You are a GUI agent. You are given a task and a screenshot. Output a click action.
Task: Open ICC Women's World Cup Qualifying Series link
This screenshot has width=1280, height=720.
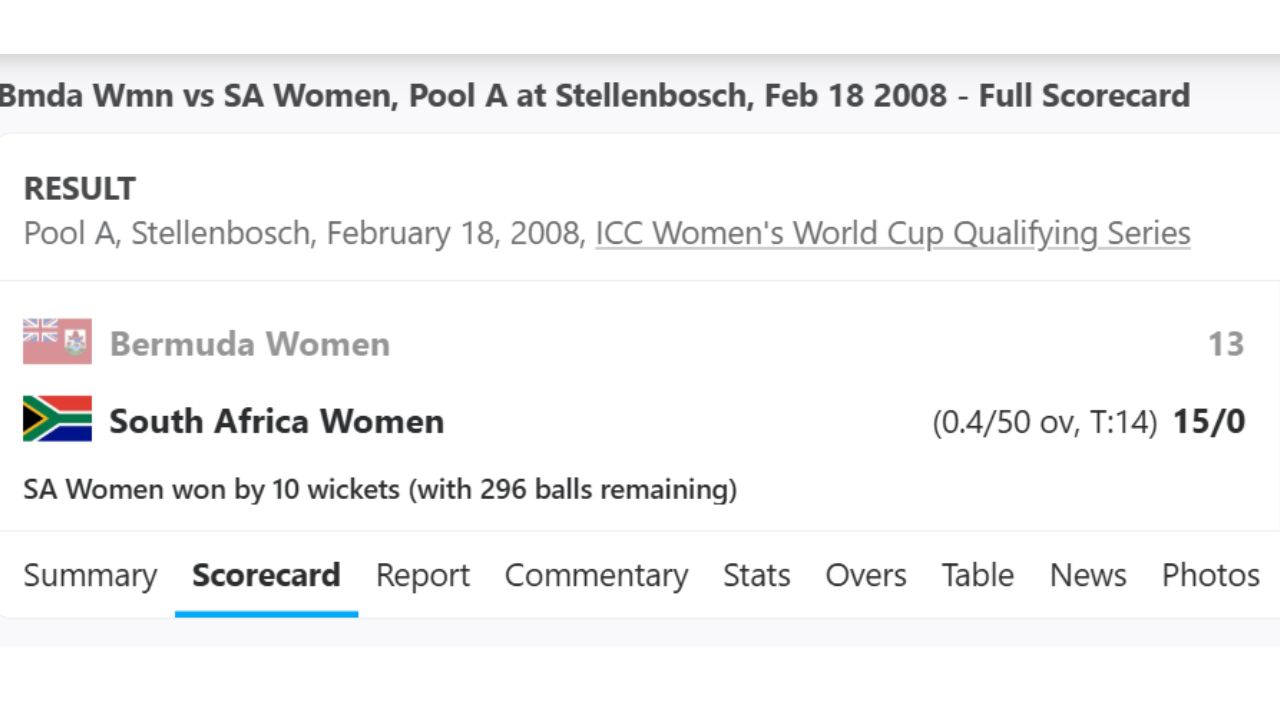892,233
